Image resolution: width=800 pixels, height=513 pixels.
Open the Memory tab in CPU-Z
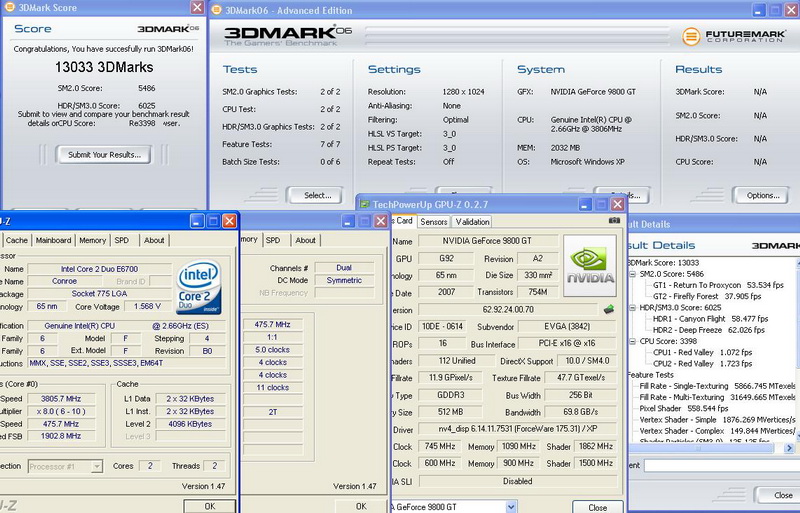[92, 240]
